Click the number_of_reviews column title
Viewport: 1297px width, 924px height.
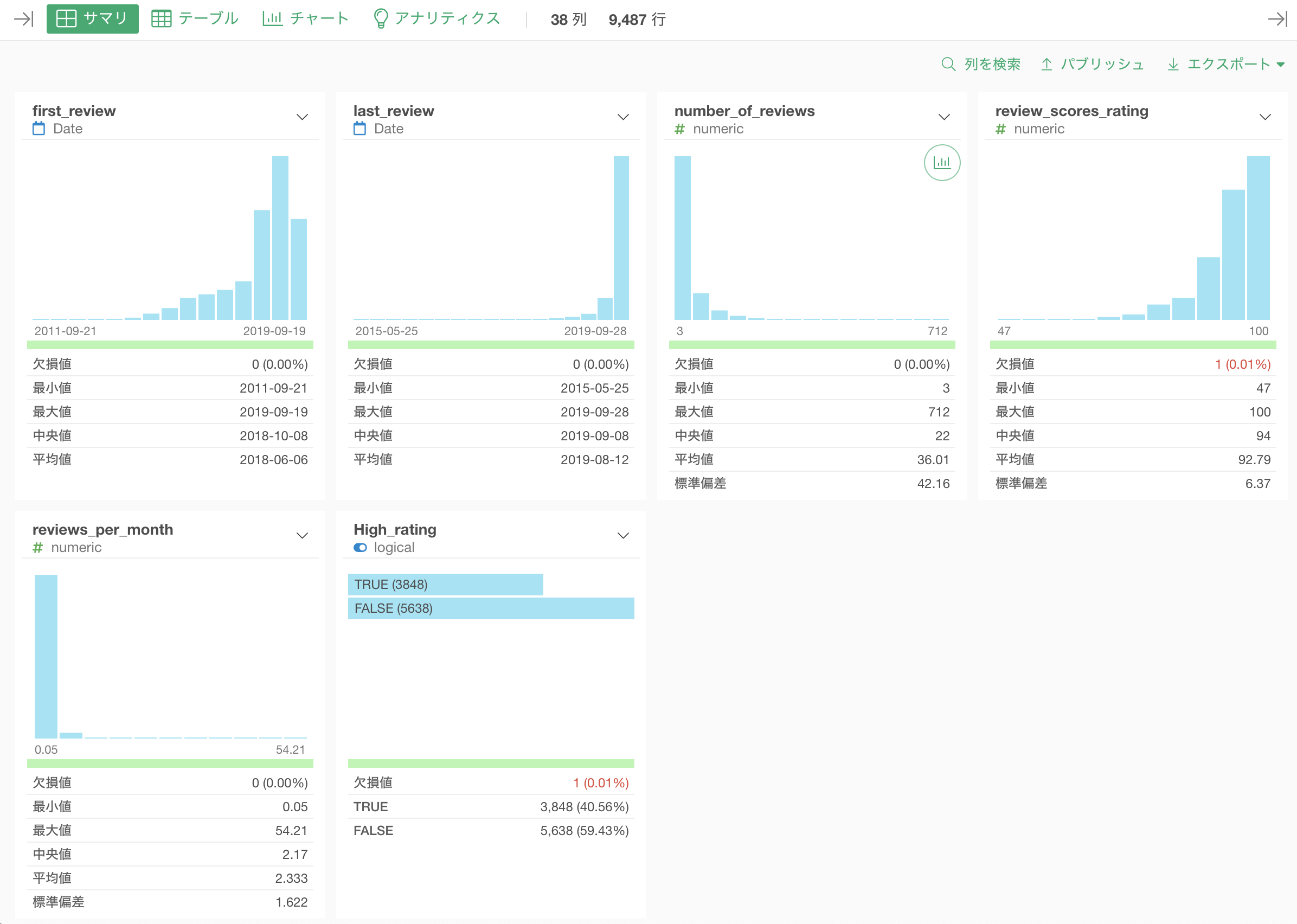[x=744, y=111]
